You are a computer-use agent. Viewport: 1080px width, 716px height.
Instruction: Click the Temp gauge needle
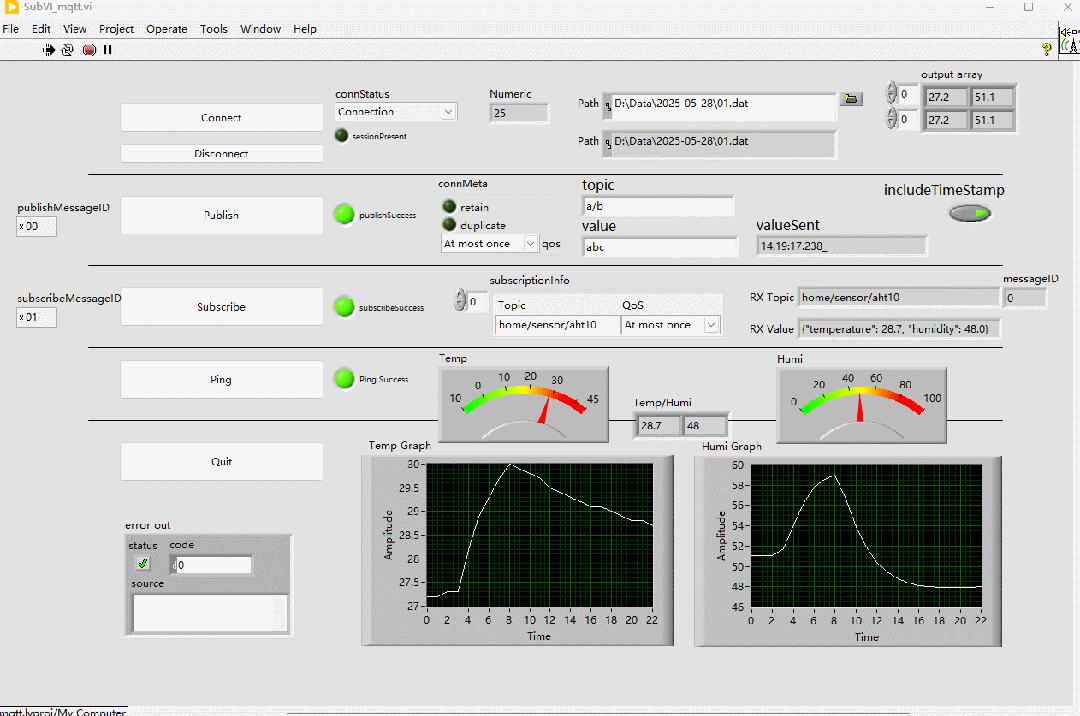pos(544,411)
